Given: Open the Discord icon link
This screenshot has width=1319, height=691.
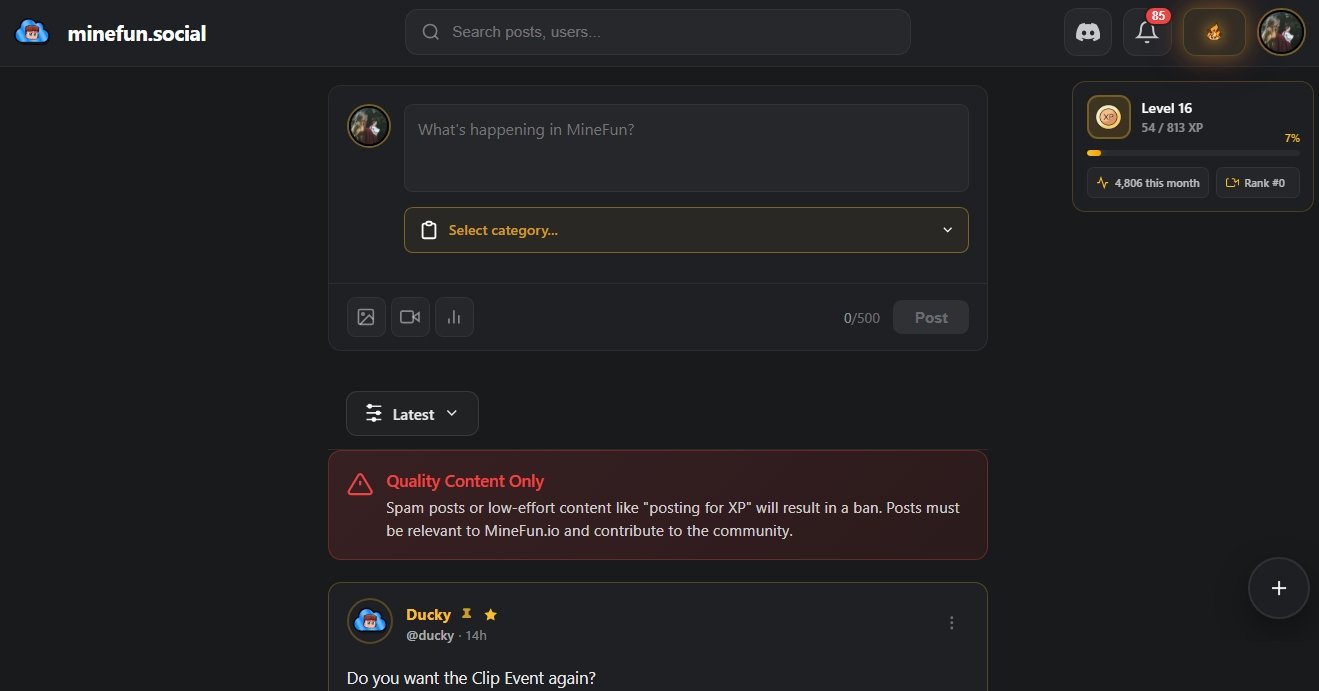Looking at the screenshot, I should [x=1088, y=32].
